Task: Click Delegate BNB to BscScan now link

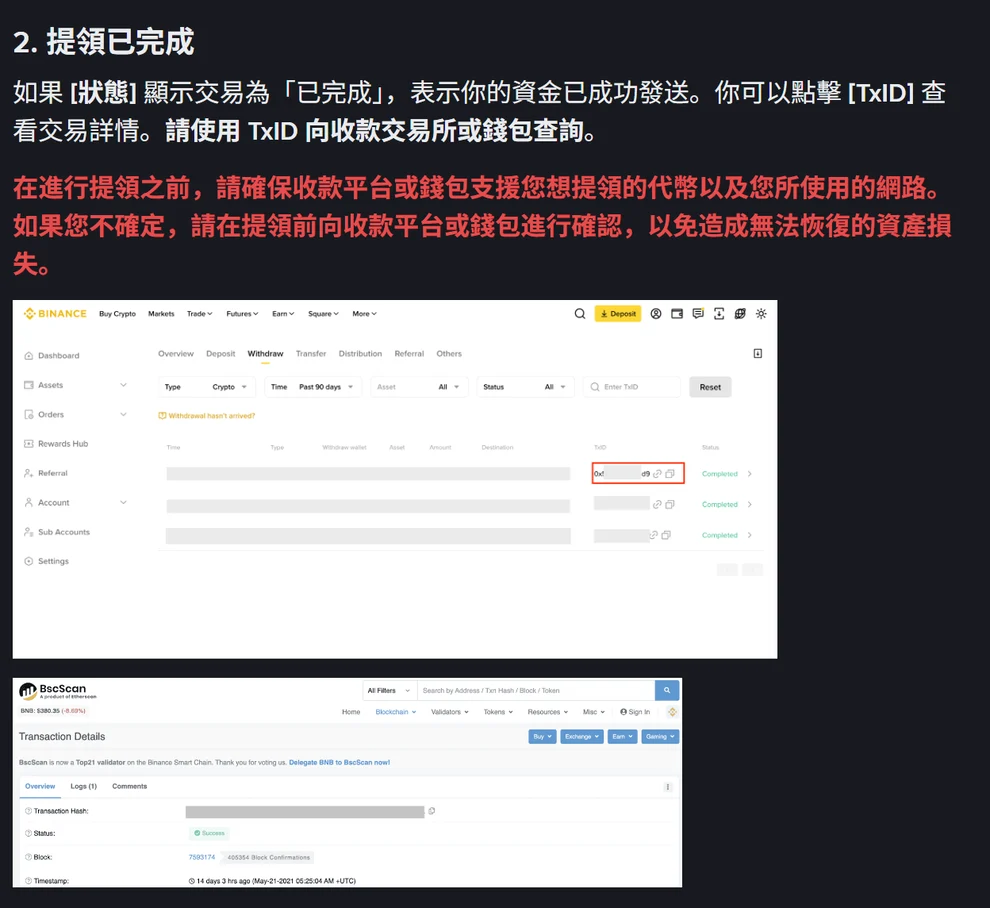Action: (x=339, y=762)
